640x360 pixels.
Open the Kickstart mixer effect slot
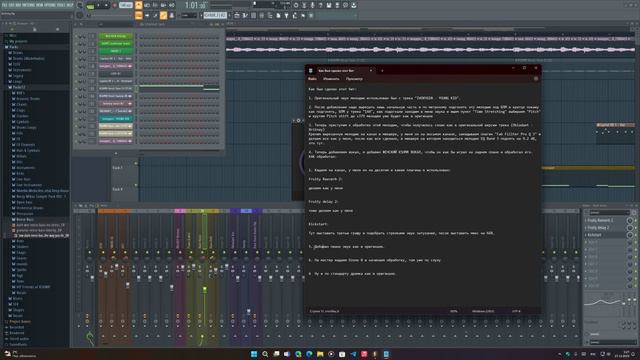pyautogui.click(x=604, y=235)
